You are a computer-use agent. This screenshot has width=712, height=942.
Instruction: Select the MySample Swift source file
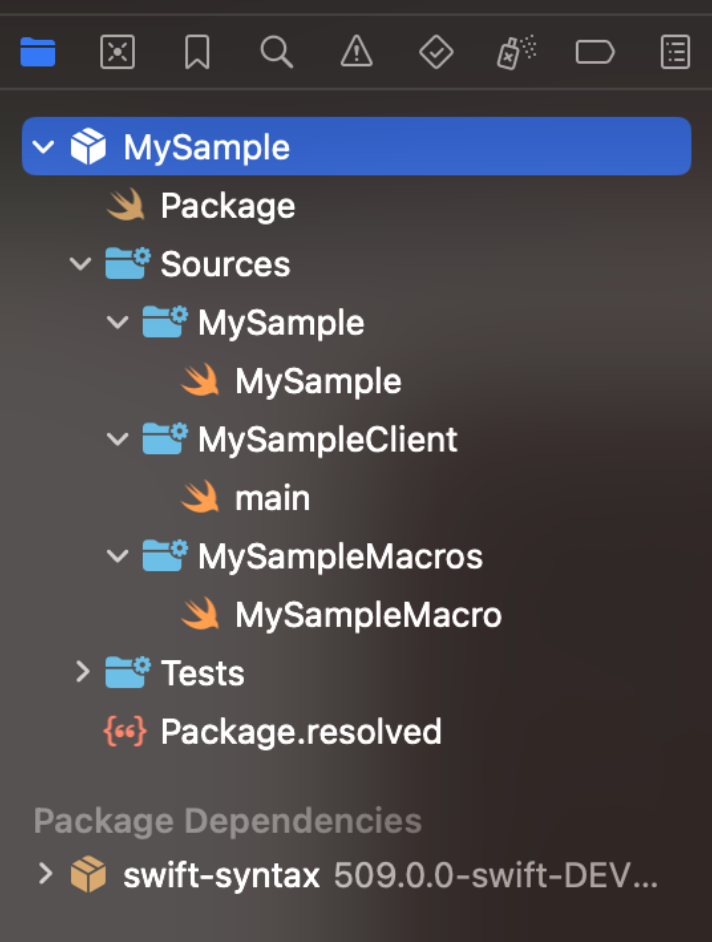pos(291,381)
